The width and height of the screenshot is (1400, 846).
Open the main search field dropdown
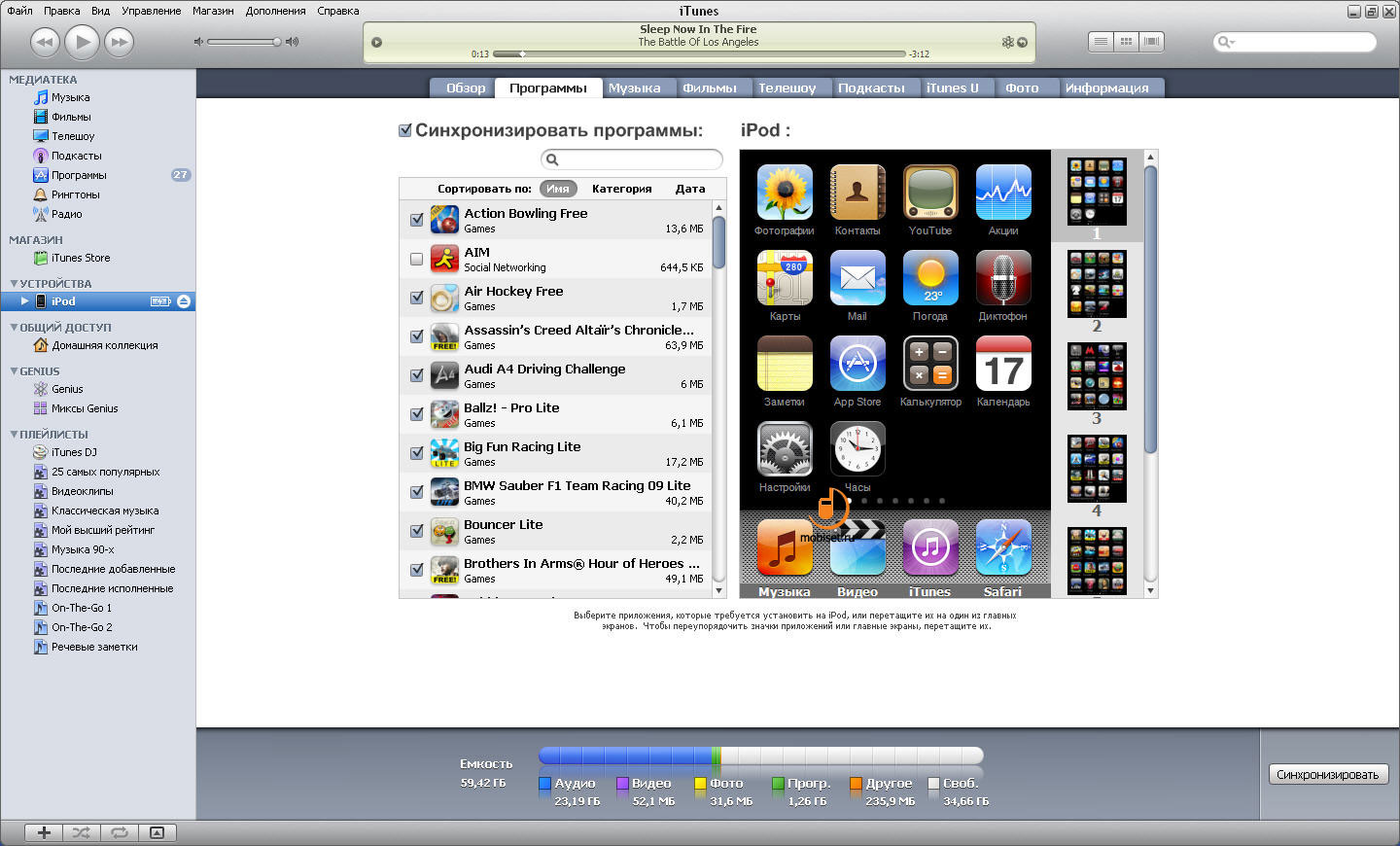click(1227, 42)
